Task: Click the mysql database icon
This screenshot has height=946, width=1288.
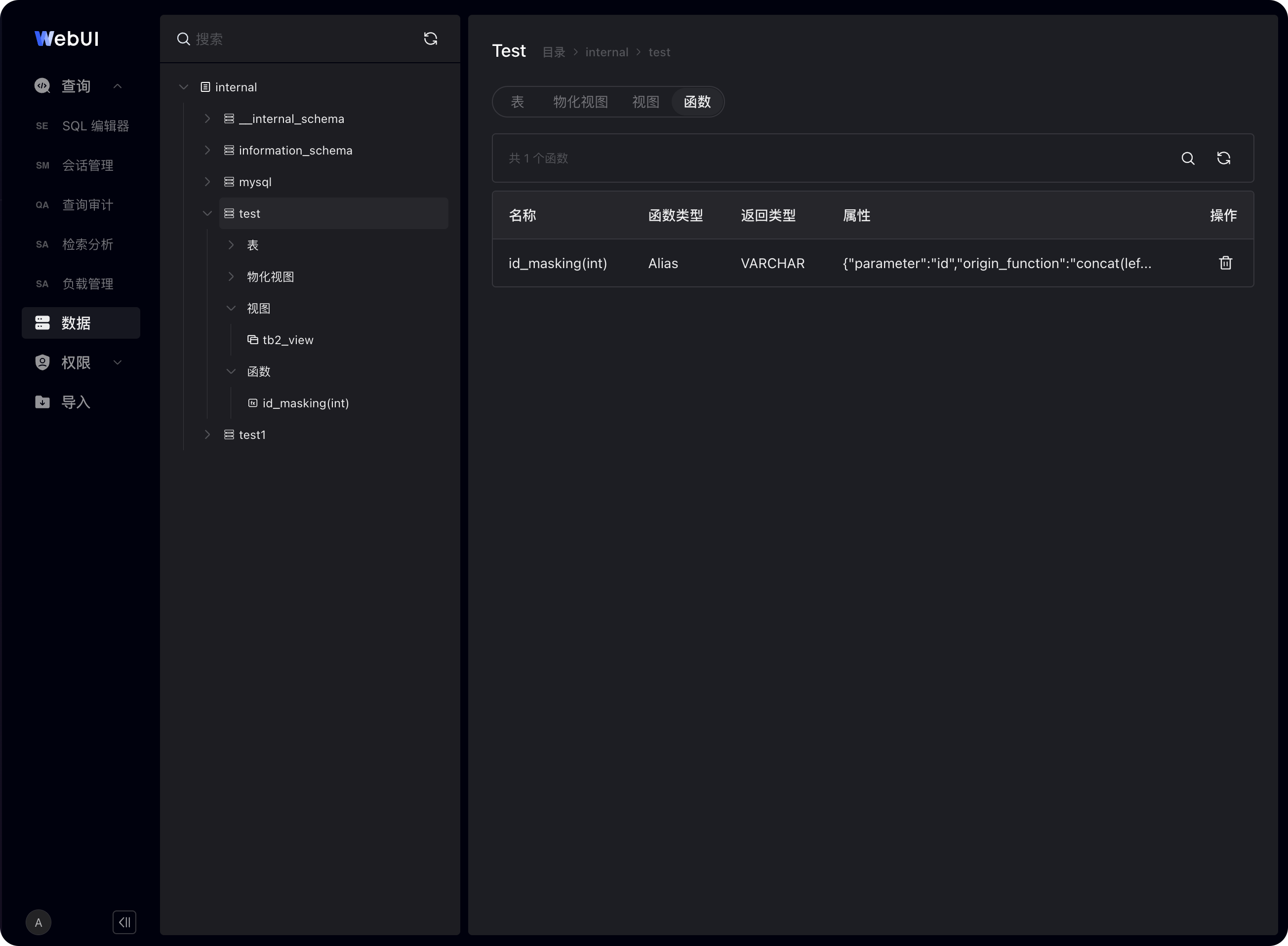Action: point(229,182)
